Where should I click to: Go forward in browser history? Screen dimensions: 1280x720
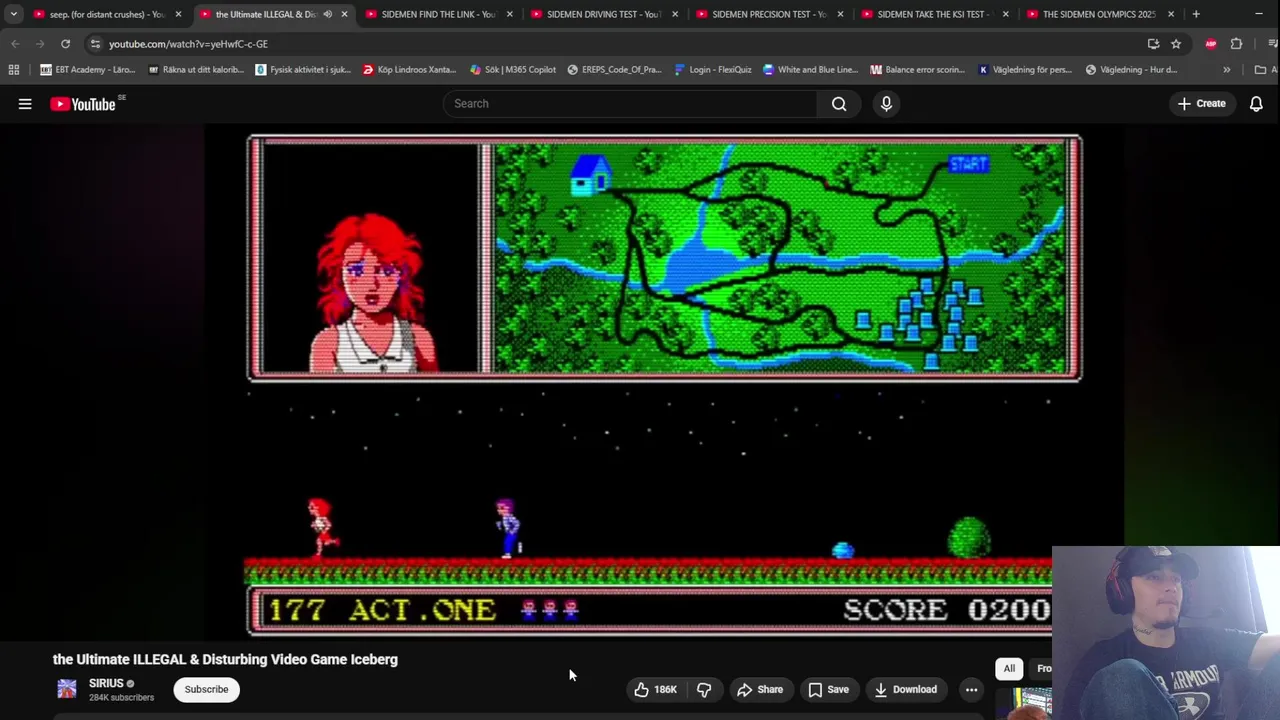(x=40, y=44)
